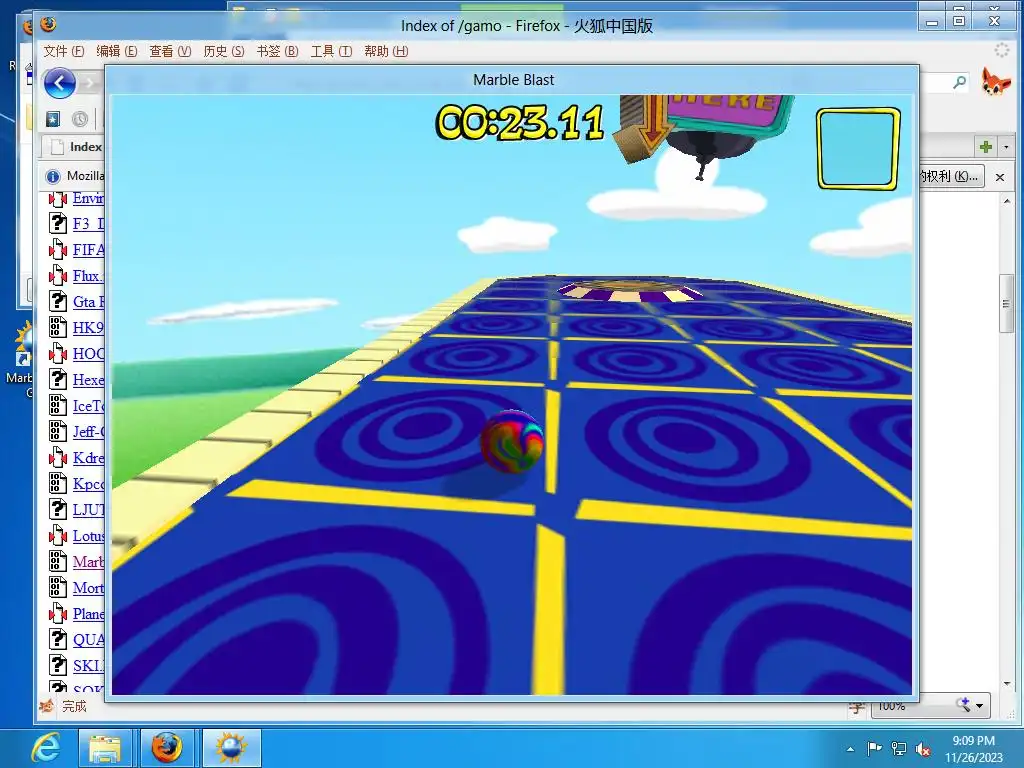Open the history clock toolbar icon

click(80, 119)
